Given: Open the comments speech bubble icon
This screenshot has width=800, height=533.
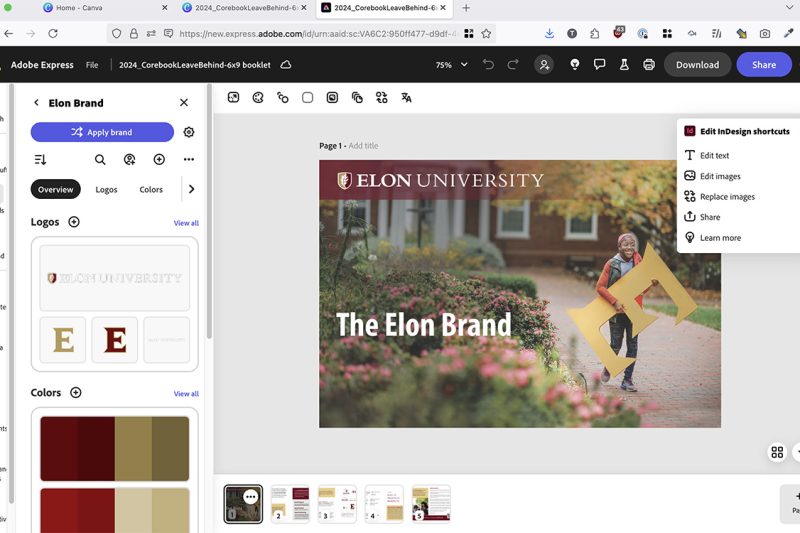Looking at the screenshot, I should pos(599,65).
